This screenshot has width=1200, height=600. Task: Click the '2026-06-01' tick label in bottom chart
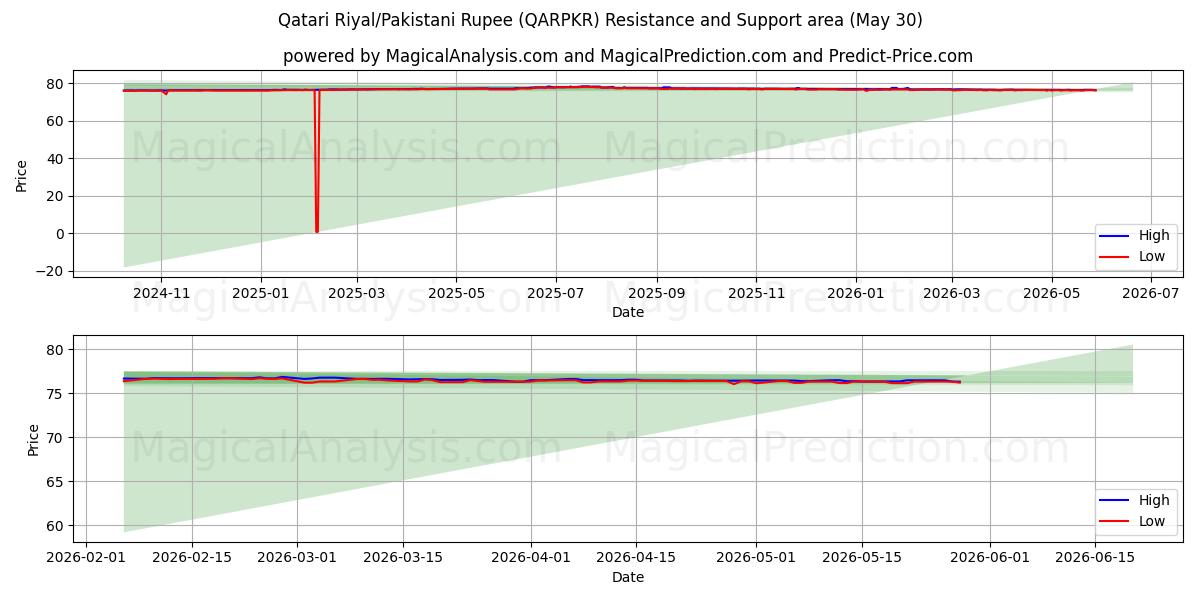coord(990,558)
